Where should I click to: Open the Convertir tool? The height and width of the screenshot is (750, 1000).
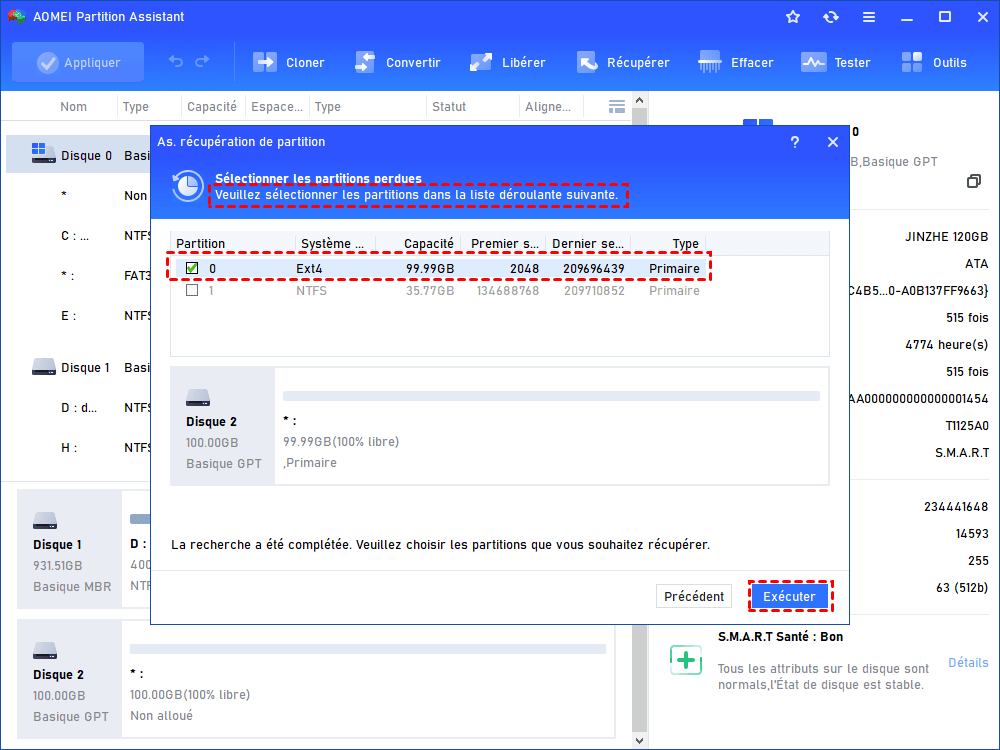pos(397,62)
